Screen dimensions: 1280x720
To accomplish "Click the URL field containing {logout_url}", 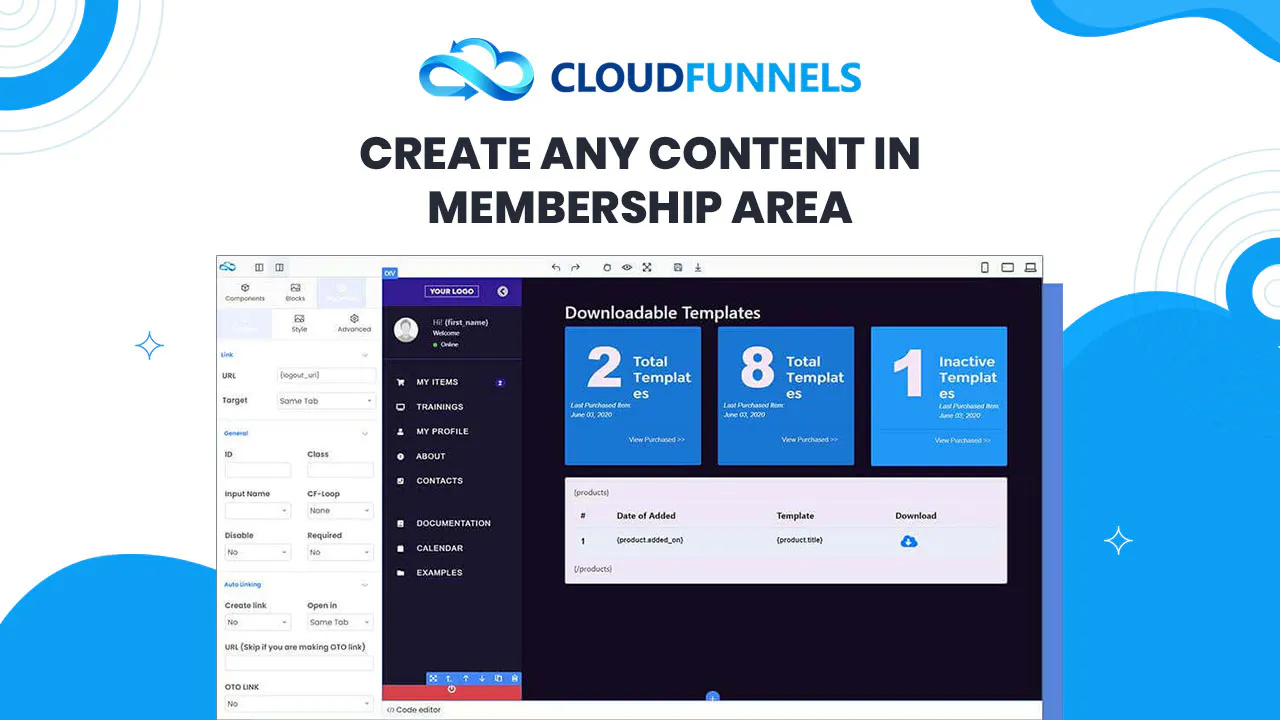I will pyautogui.click(x=325, y=375).
